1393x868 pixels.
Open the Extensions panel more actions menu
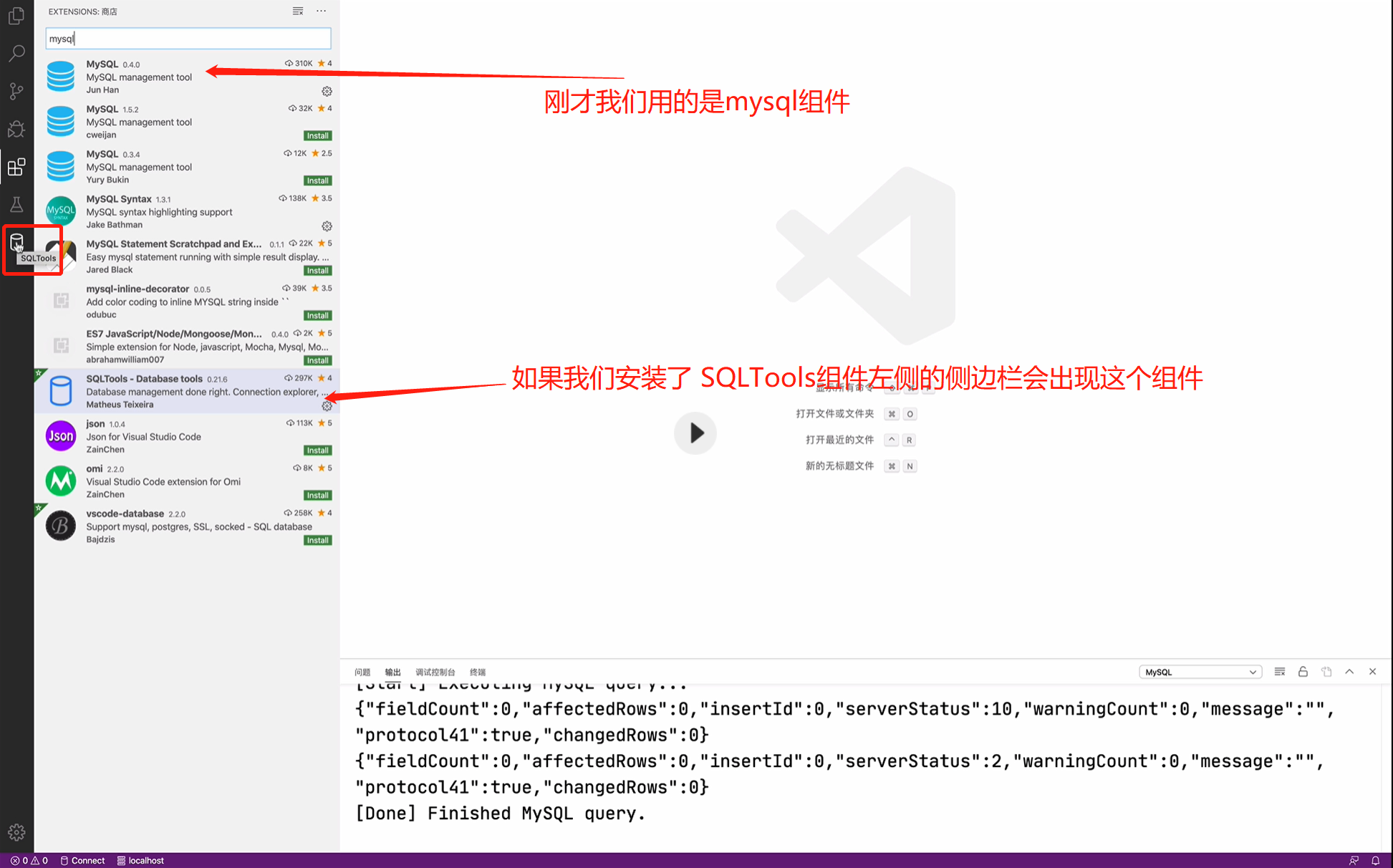click(321, 11)
